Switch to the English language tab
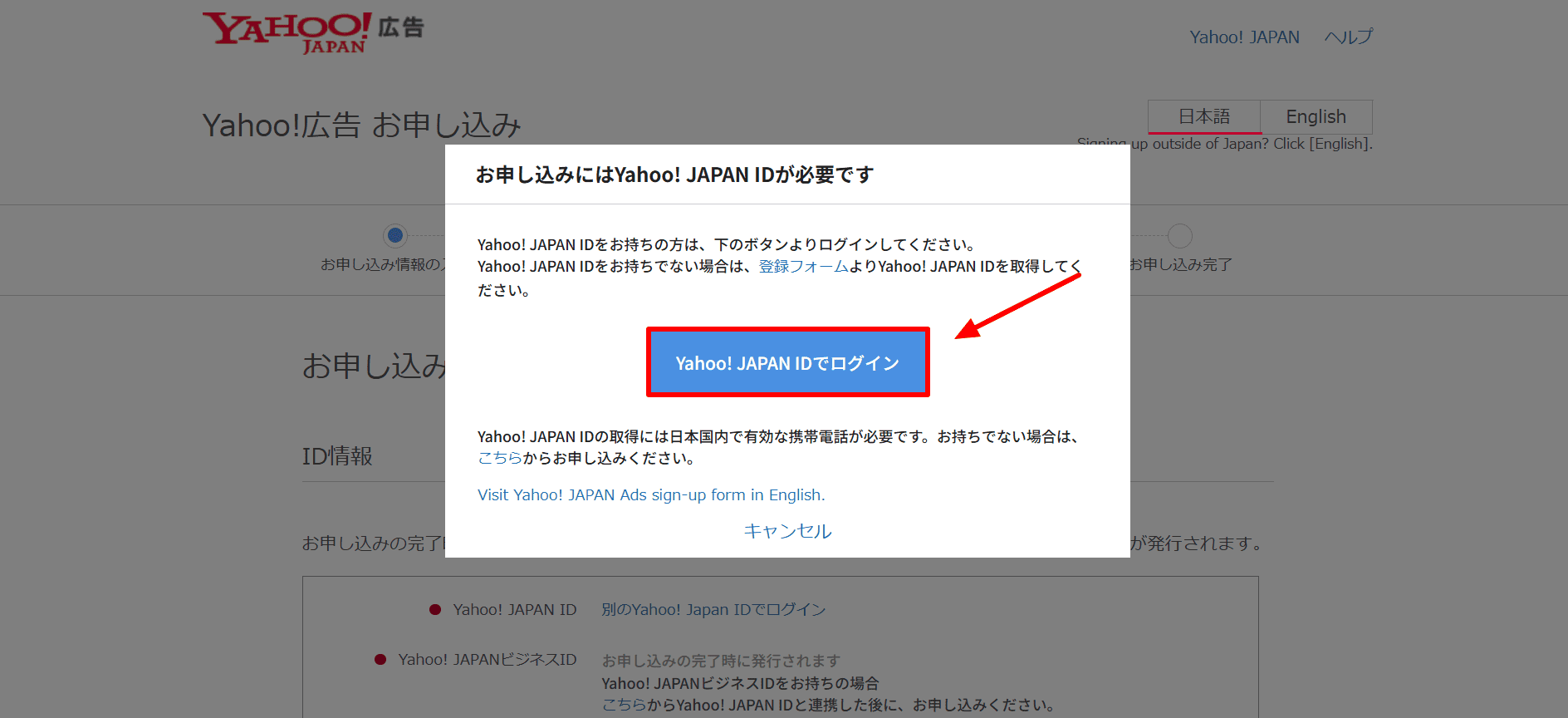Viewport: 1568px width, 718px height. [1316, 116]
